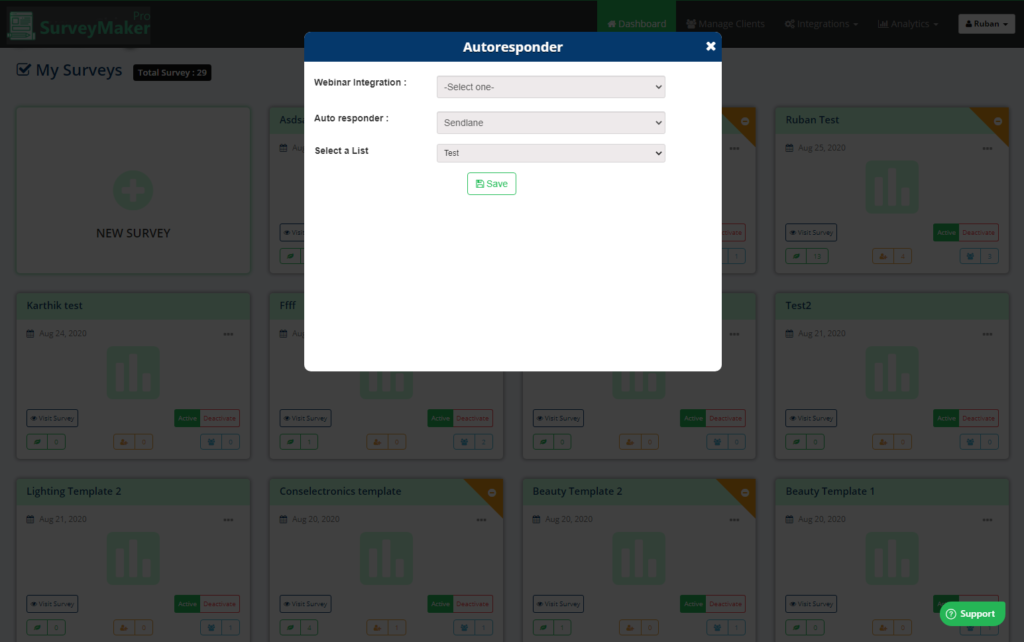Click the orange users stat icon on Test2 card
1024x642 pixels.
[883, 441]
